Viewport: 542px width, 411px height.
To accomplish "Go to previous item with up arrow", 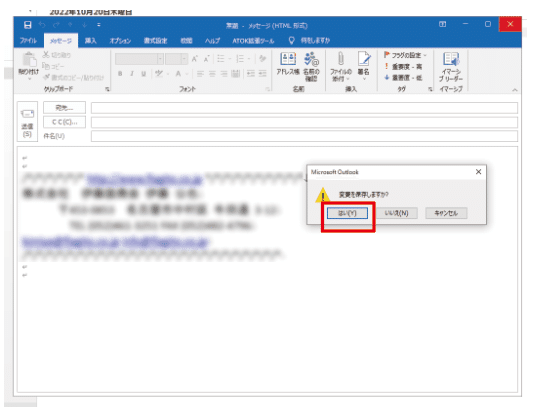I will [x=71, y=25].
